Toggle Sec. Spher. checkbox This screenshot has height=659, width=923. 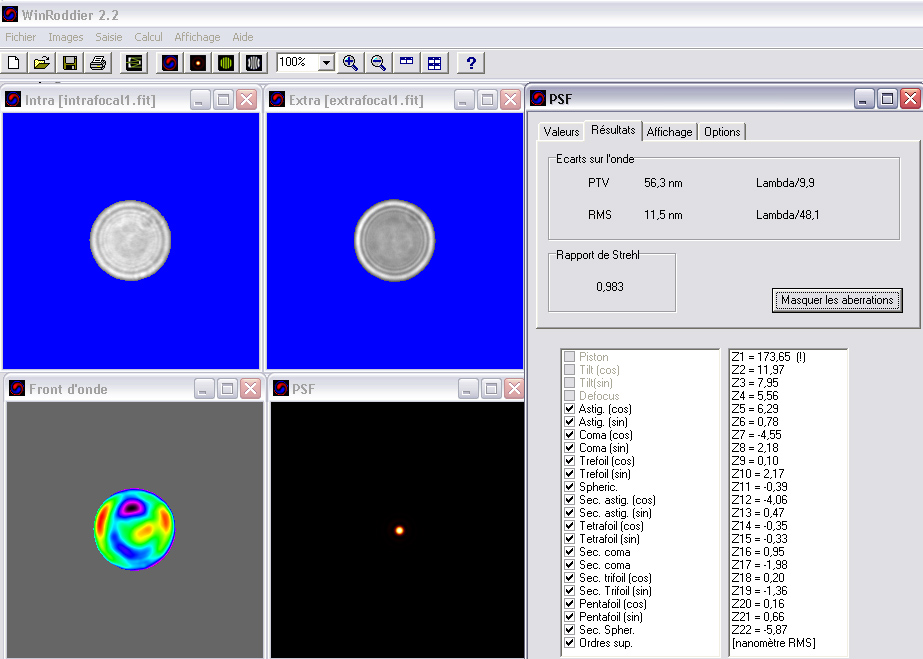tap(569, 630)
